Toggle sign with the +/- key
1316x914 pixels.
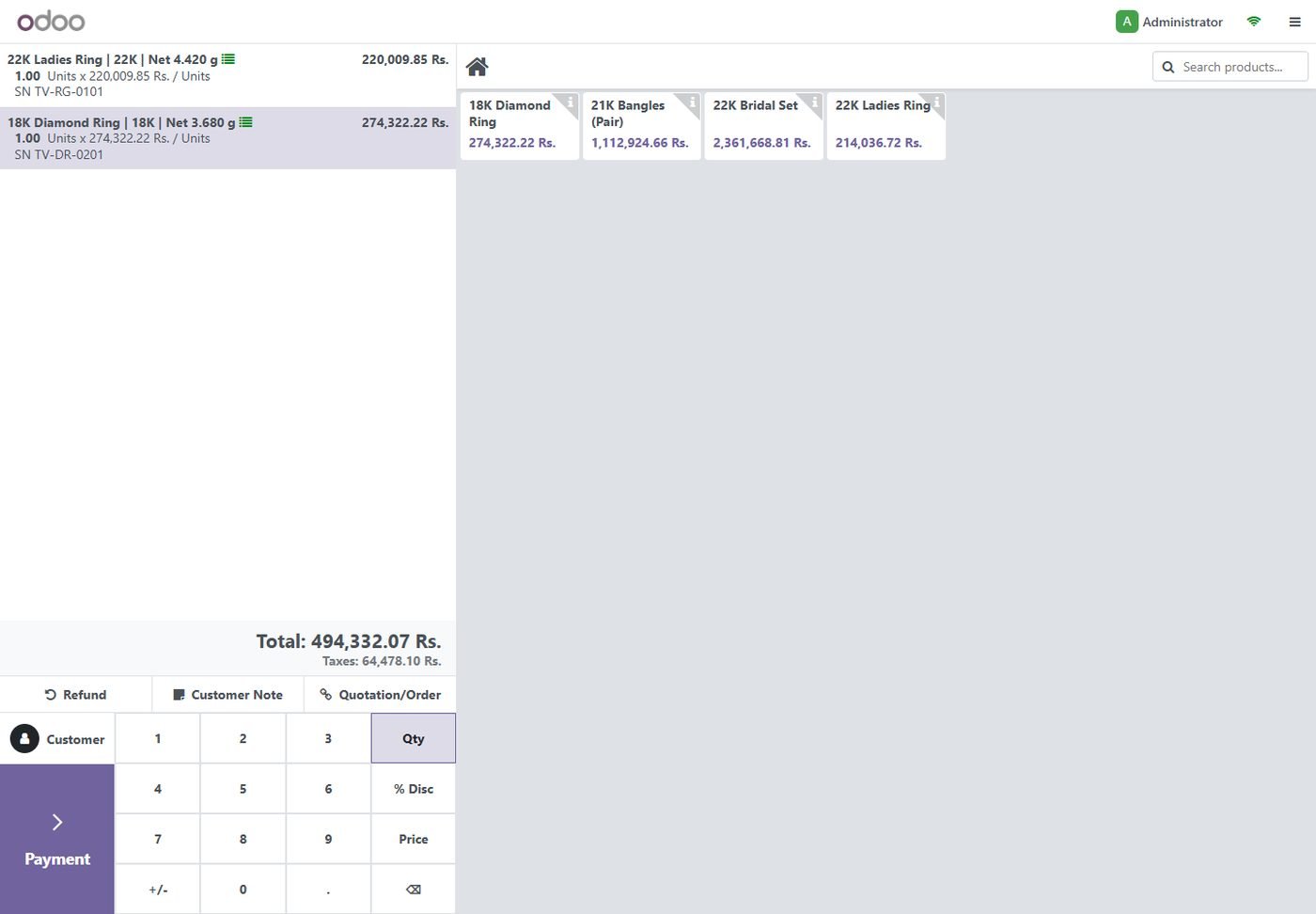click(x=158, y=890)
